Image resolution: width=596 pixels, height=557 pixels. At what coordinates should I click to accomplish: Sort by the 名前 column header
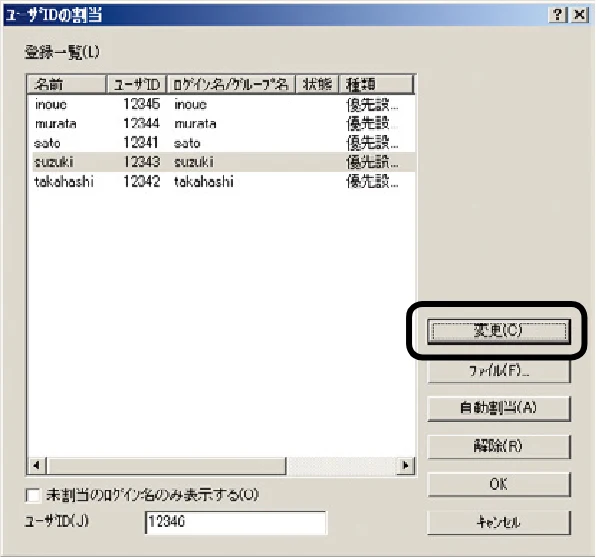coord(66,84)
